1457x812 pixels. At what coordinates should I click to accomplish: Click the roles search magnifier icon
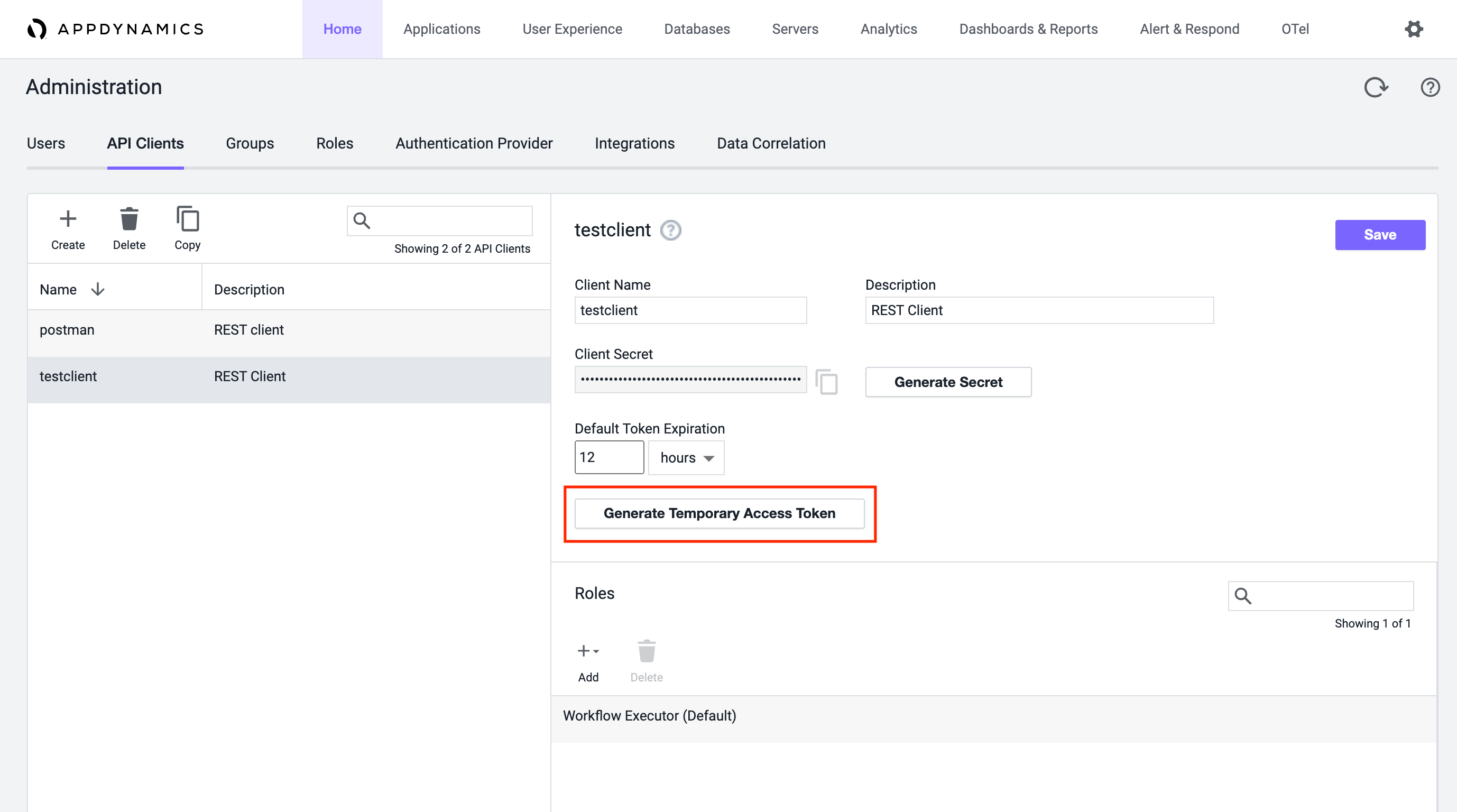pos(1243,595)
